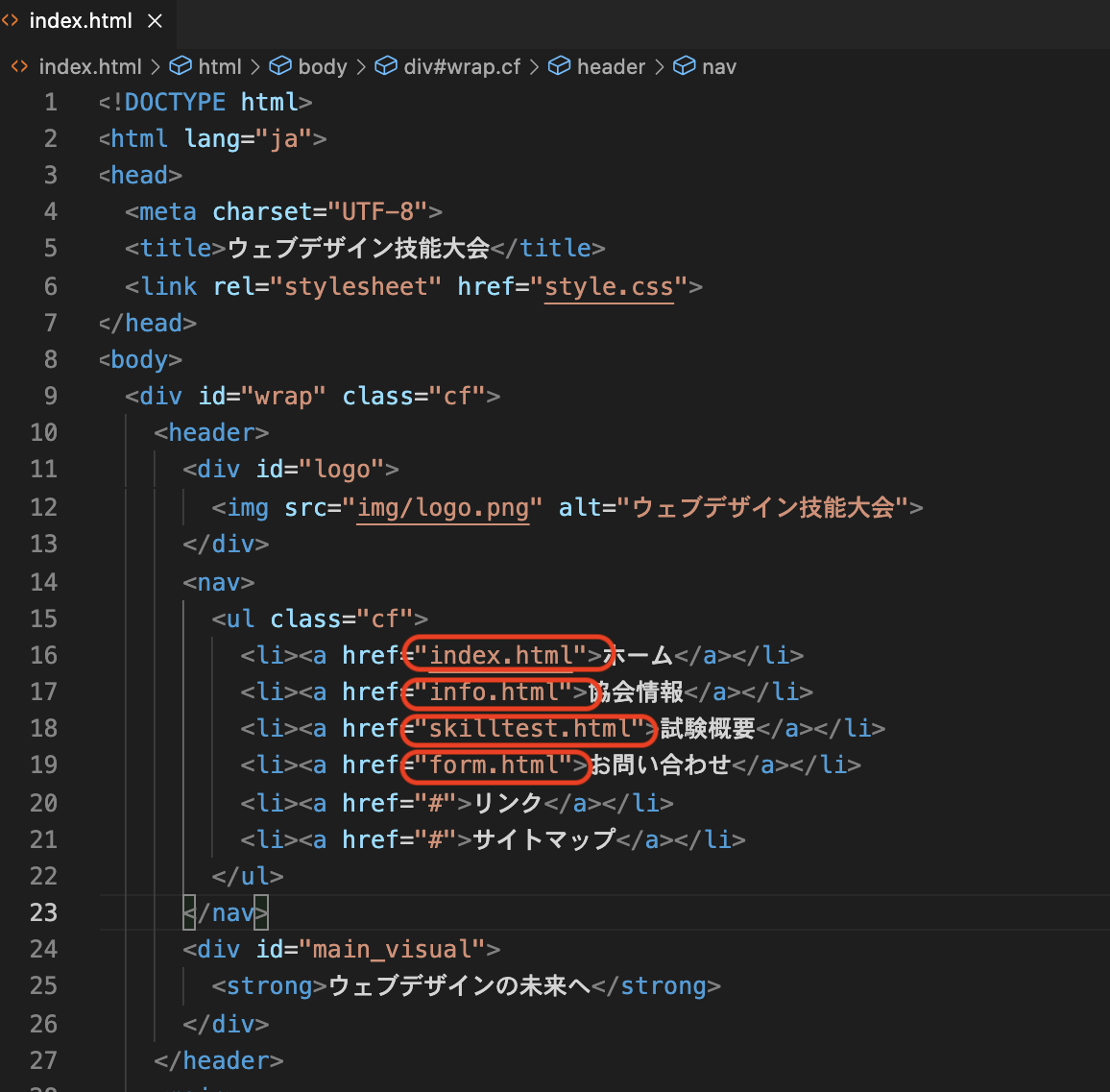Click line number 9 in the gutter
This screenshot has width=1110, height=1092.
point(50,396)
